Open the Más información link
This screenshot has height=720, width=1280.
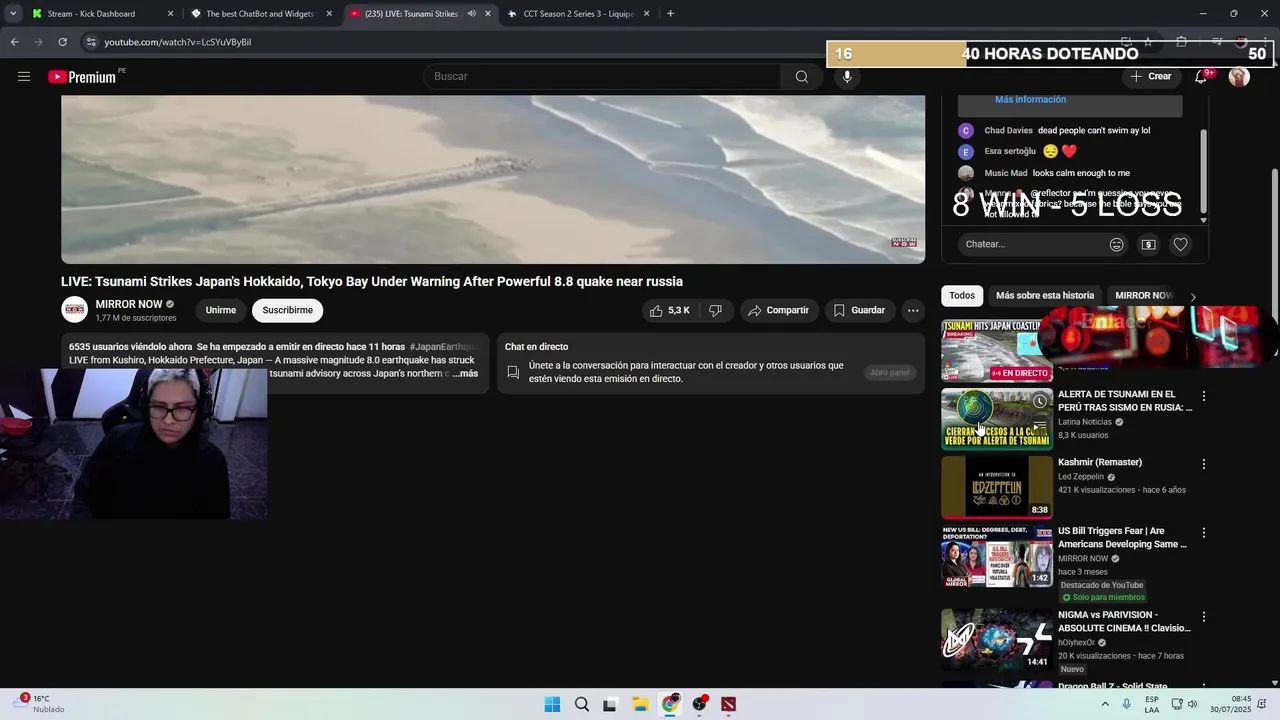(1030, 100)
